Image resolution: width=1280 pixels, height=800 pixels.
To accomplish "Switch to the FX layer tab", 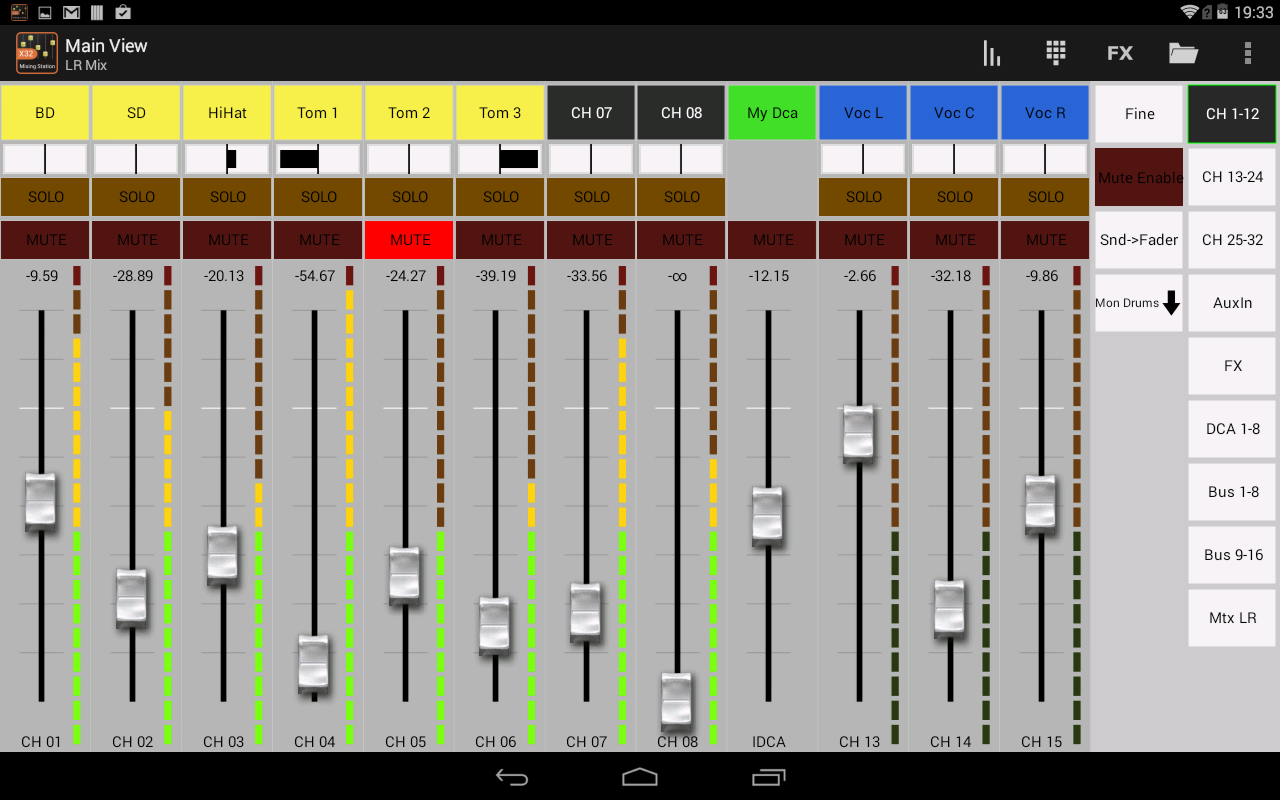I will coord(1232,366).
